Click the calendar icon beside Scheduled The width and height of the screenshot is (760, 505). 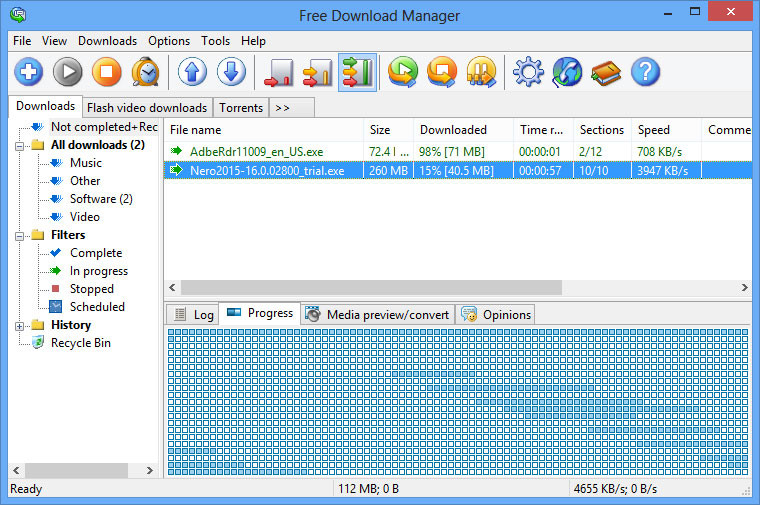[56, 306]
